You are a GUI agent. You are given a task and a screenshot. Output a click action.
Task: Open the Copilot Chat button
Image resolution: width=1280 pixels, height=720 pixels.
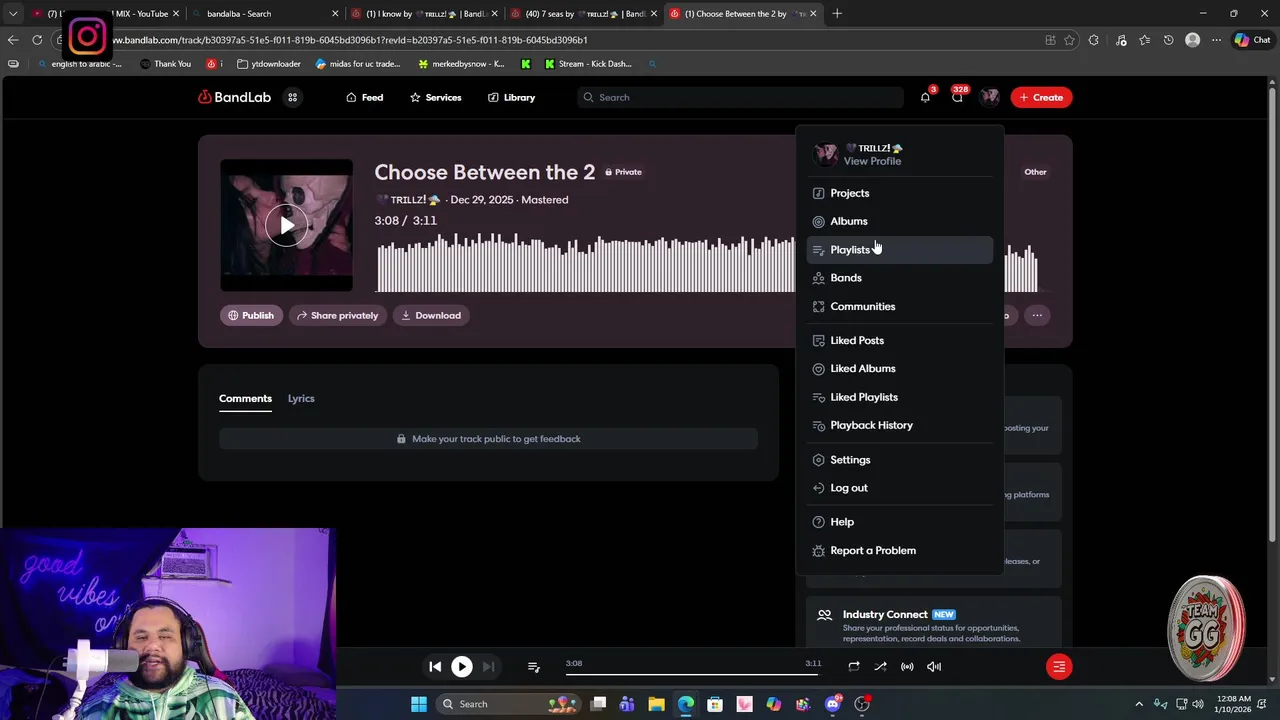tap(1252, 40)
